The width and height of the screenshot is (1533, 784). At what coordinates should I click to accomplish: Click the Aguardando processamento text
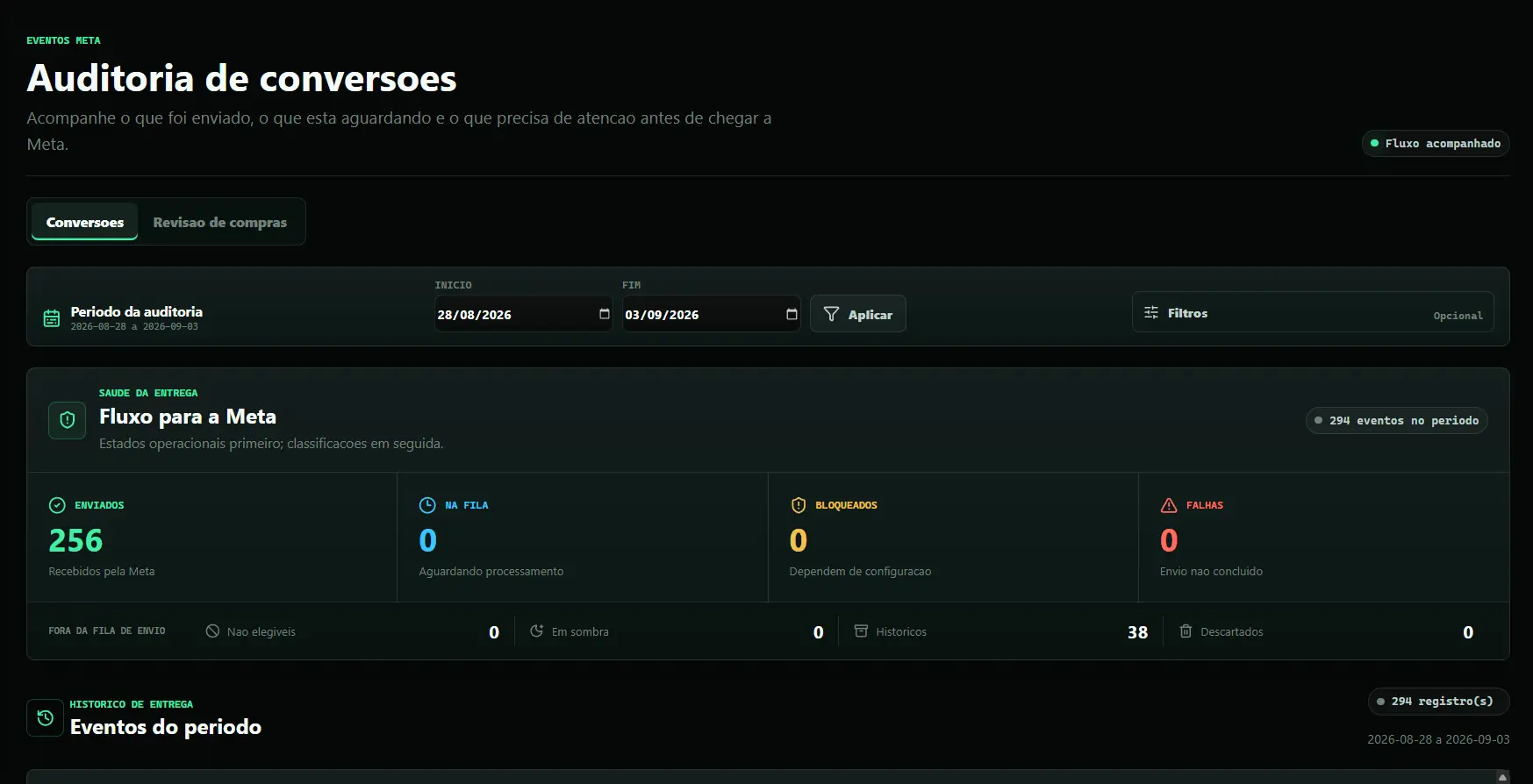[491, 571]
